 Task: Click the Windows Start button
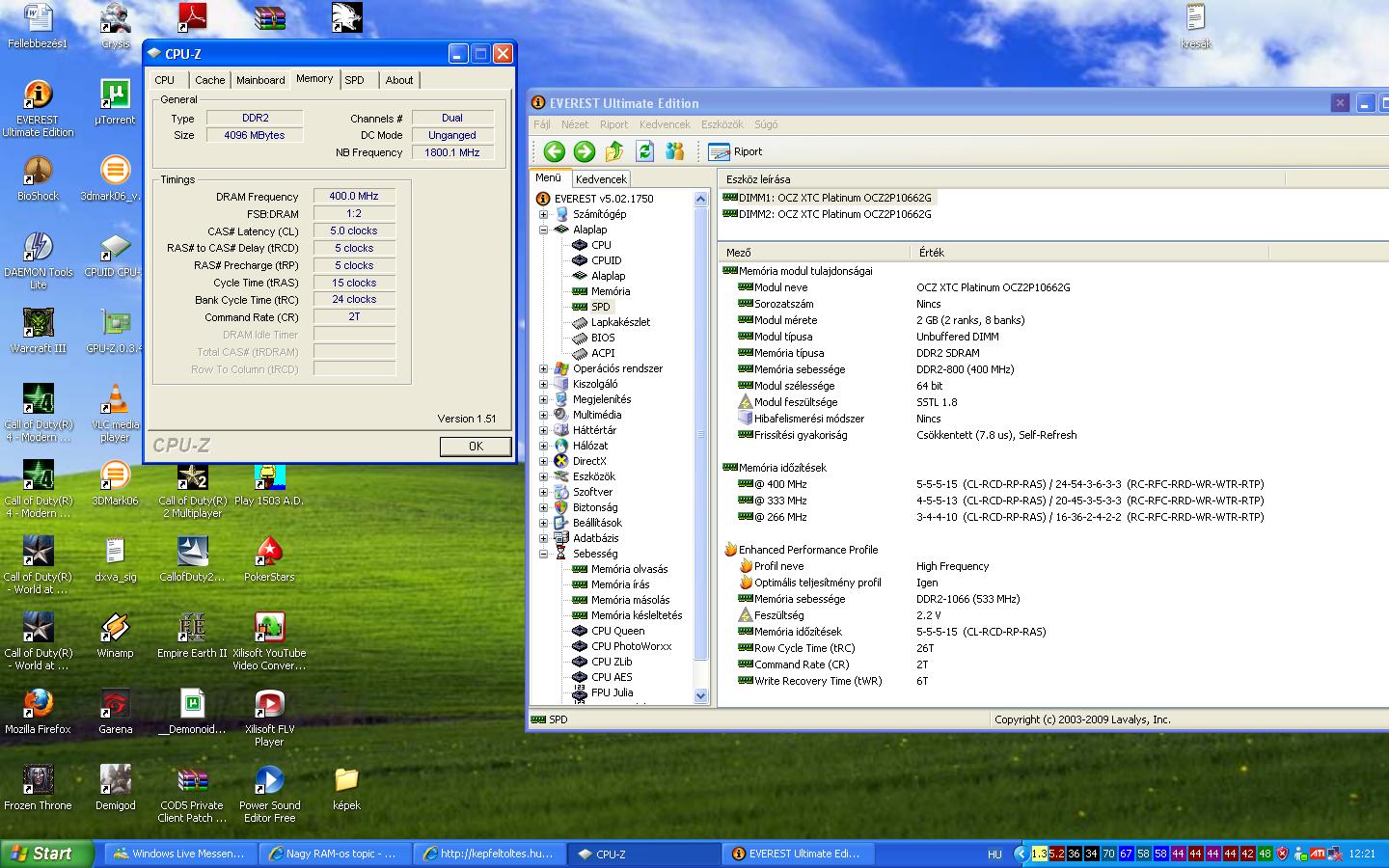pos(48,854)
